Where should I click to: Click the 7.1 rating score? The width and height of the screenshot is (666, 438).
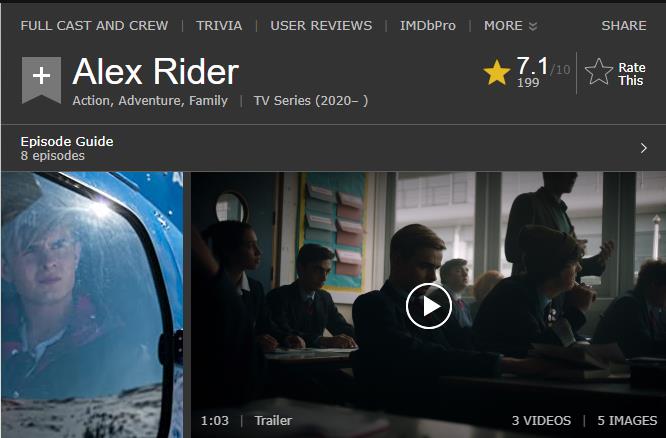(x=533, y=67)
